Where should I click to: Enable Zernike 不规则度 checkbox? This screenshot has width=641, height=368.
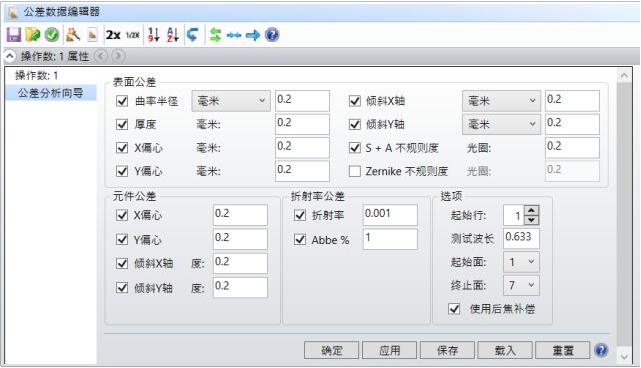click(x=355, y=171)
